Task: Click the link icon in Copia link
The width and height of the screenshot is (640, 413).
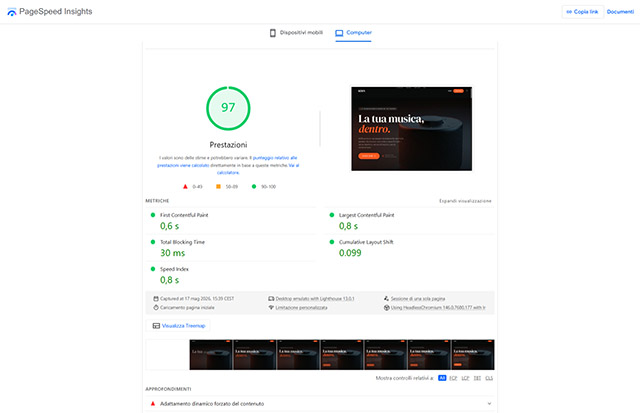Action: coord(569,12)
